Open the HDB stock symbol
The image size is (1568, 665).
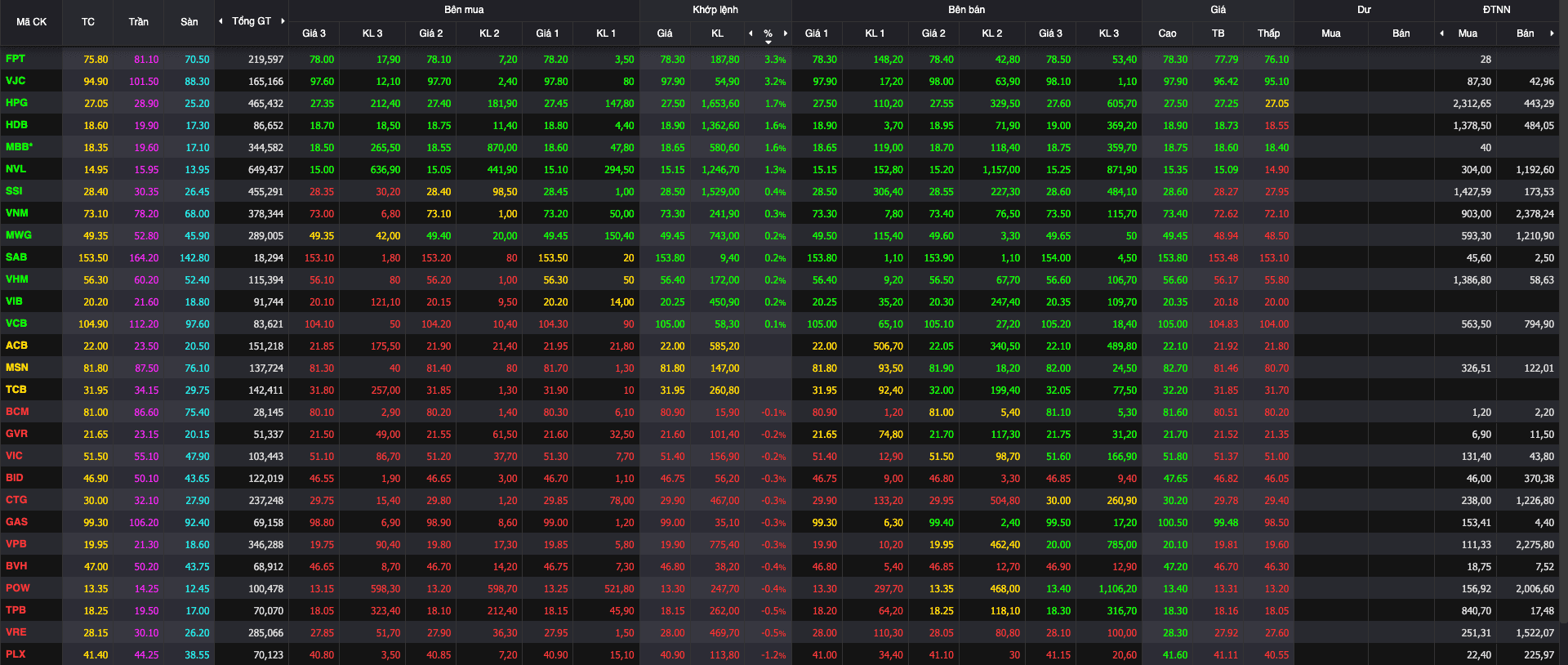pyautogui.click(x=16, y=125)
